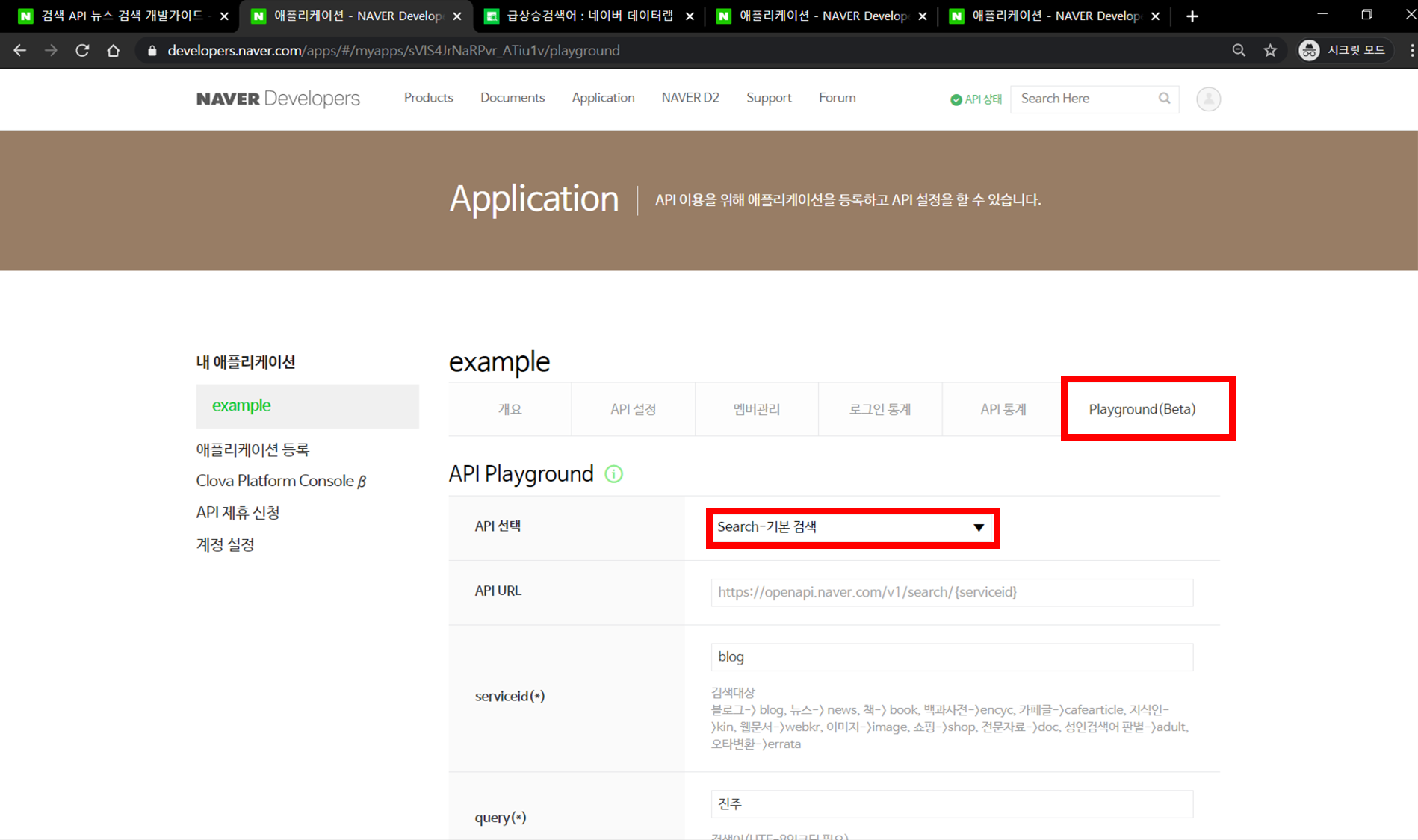
Task: Switch to the 개요 tab
Action: (510, 409)
